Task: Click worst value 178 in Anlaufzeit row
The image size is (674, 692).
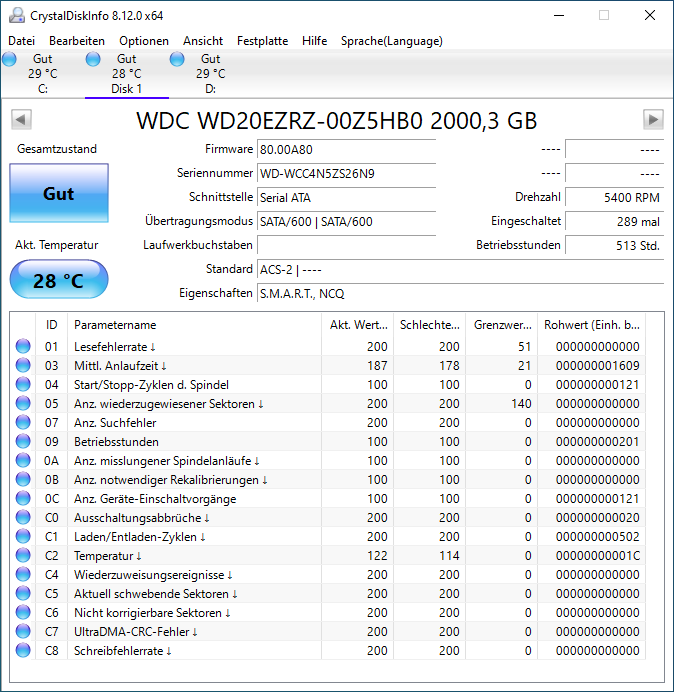Action: point(449,365)
